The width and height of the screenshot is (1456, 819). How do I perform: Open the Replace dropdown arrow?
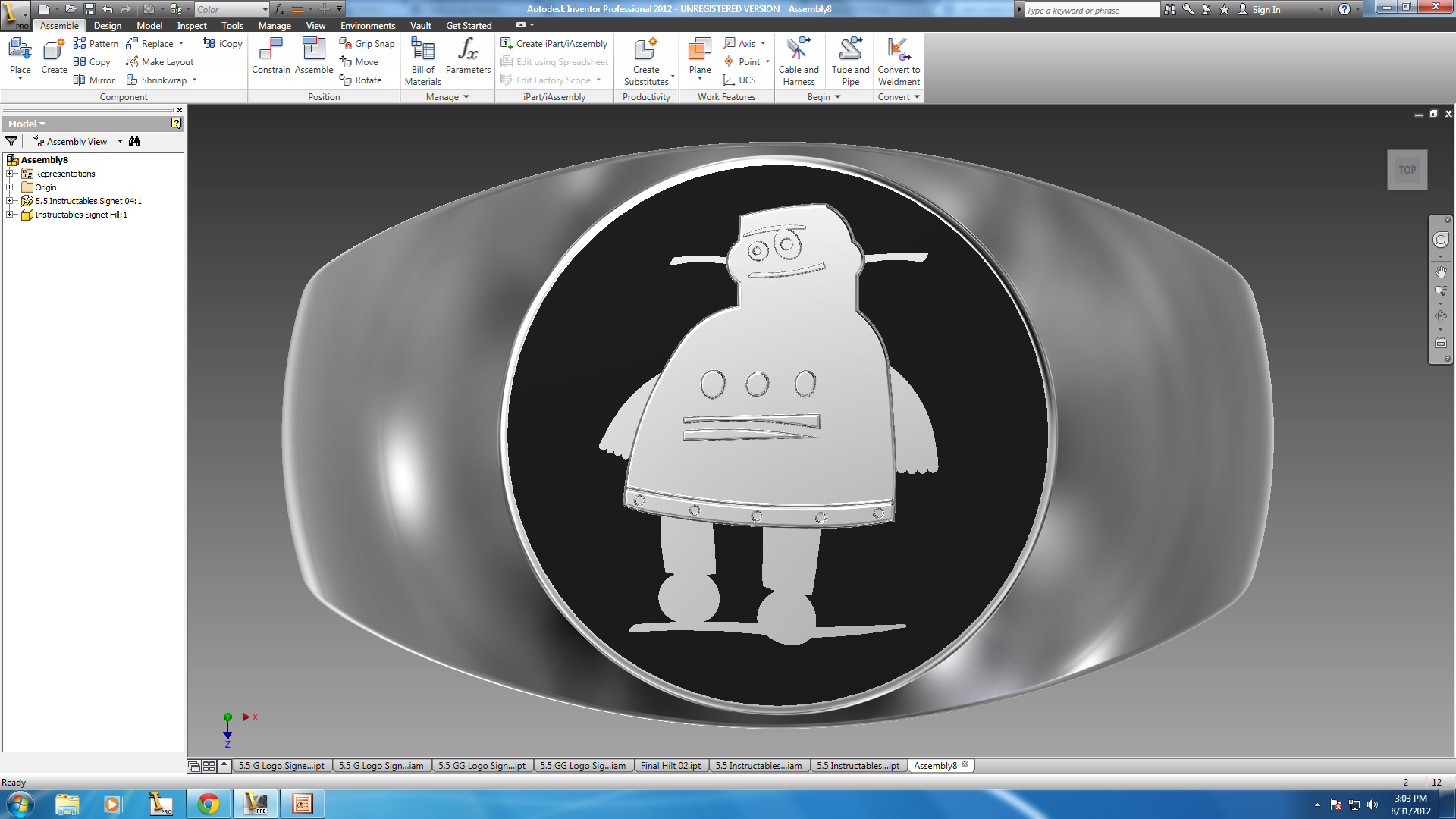pos(180,43)
